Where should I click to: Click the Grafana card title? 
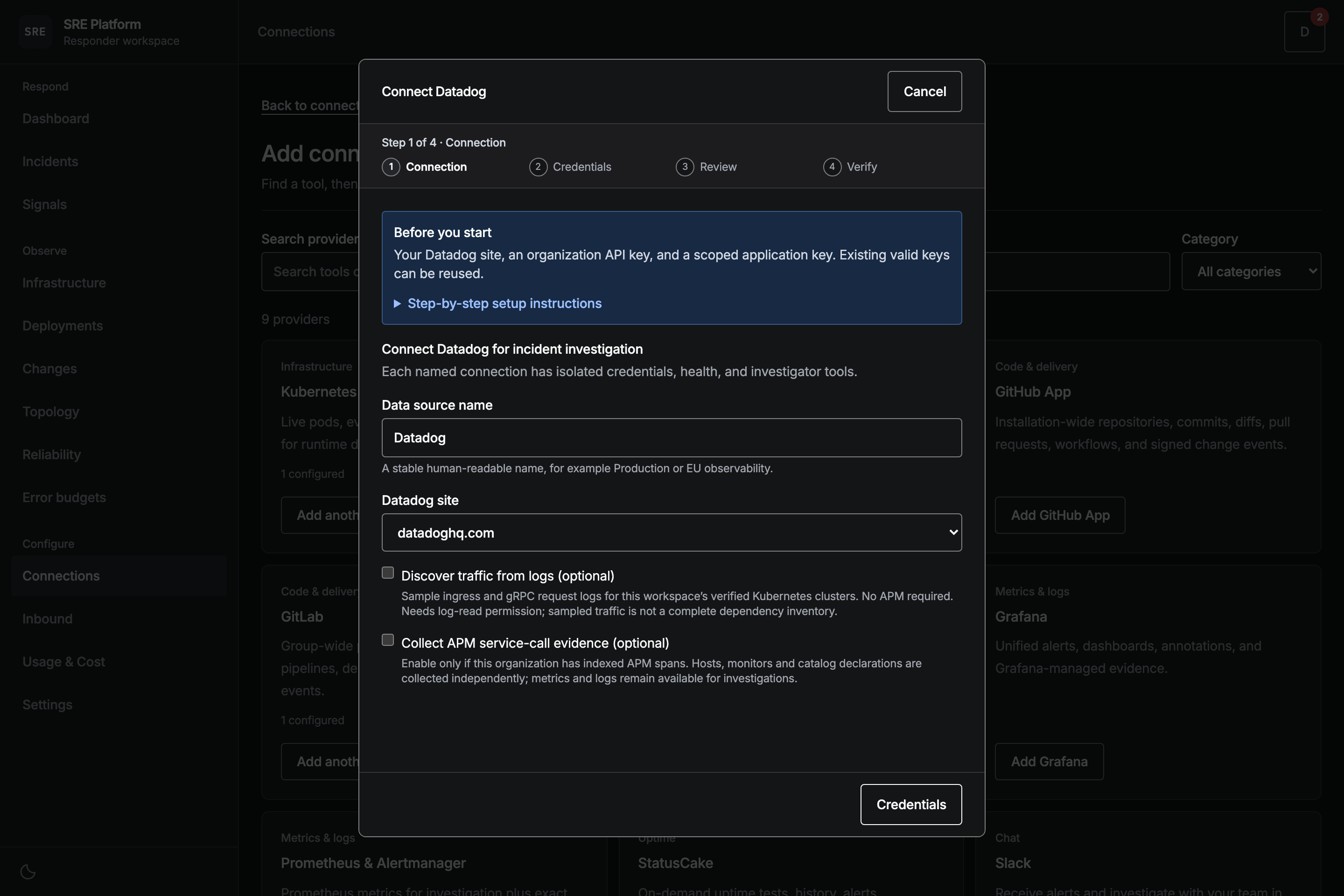click(1021, 617)
